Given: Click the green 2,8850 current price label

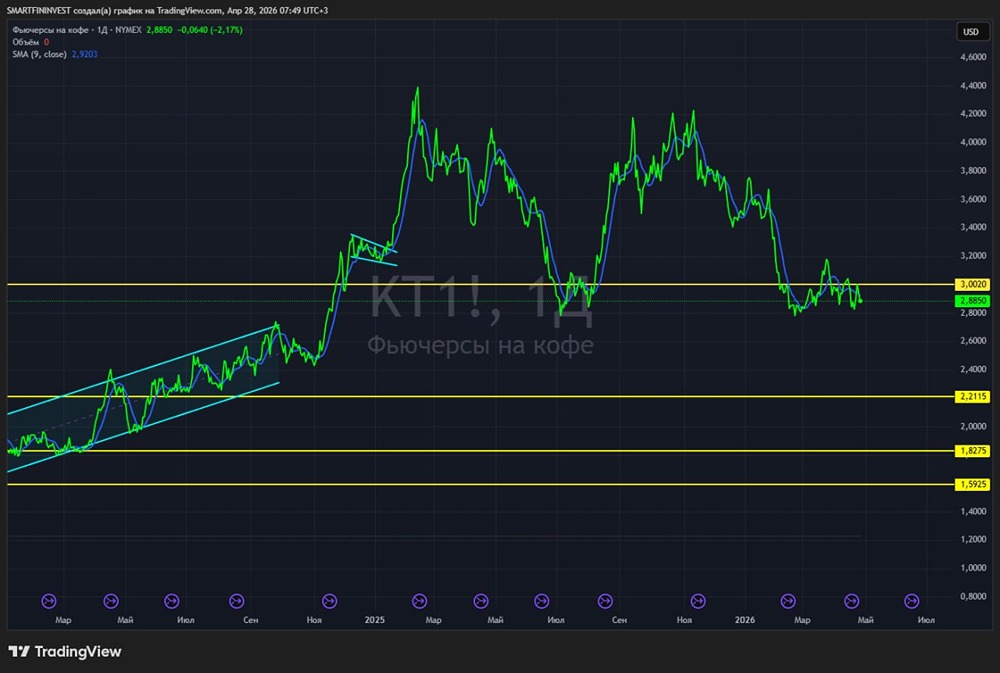Looking at the screenshot, I should 972,301.
